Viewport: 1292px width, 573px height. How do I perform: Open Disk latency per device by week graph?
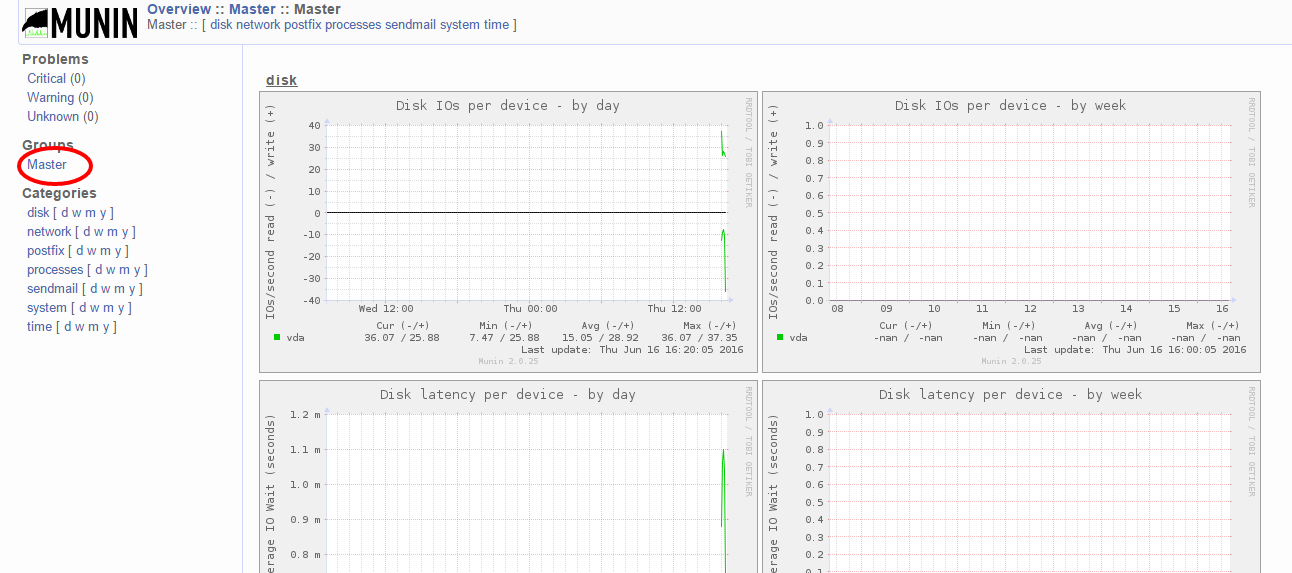pos(1011,477)
